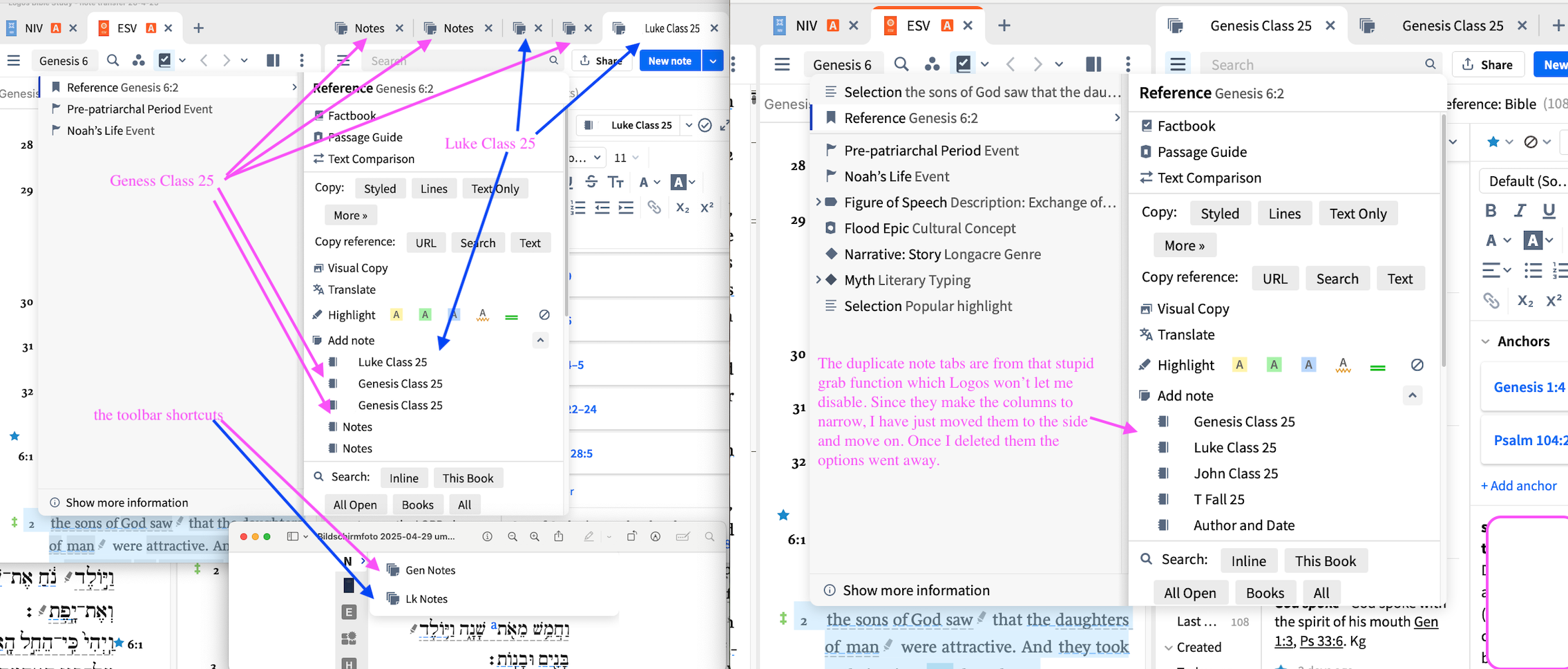Screen dimensions: 1568x669
Task: Open the left window's Bible panel hamburger menu
Action: click(14, 61)
